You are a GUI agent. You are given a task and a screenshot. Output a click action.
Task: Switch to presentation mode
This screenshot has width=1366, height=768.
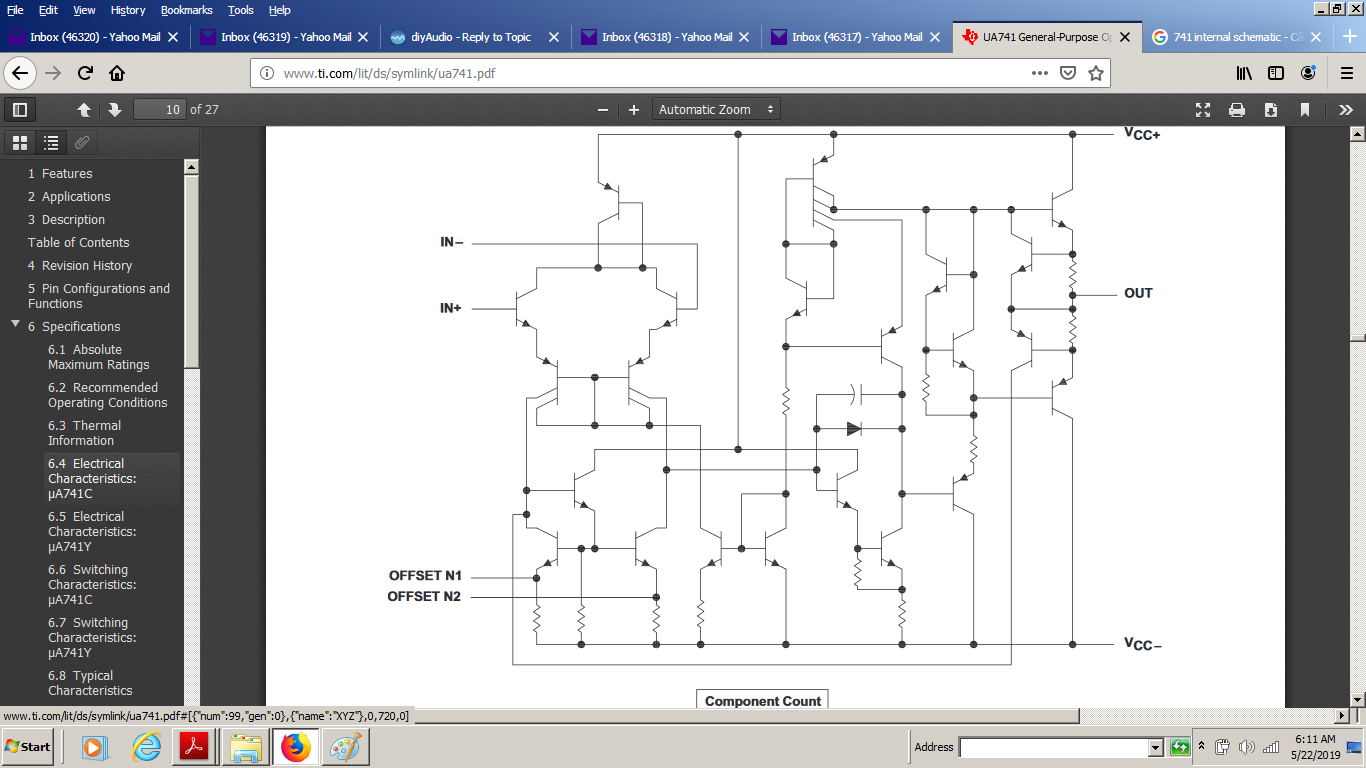click(1203, 110)
